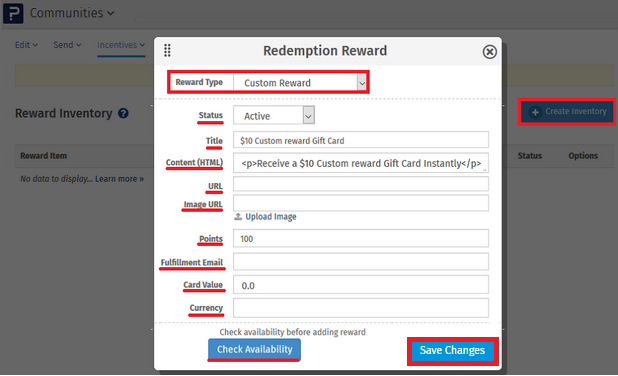618x376 pixels.
Task: Click the Image URL input field
Action: [x=361, y=203]
